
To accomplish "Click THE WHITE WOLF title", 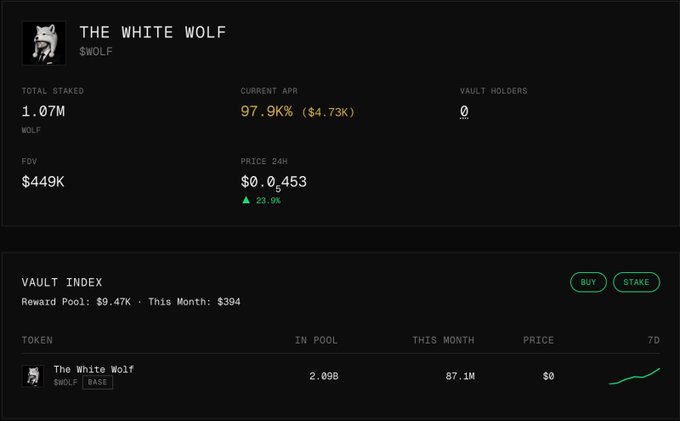I will click(153, 33).
